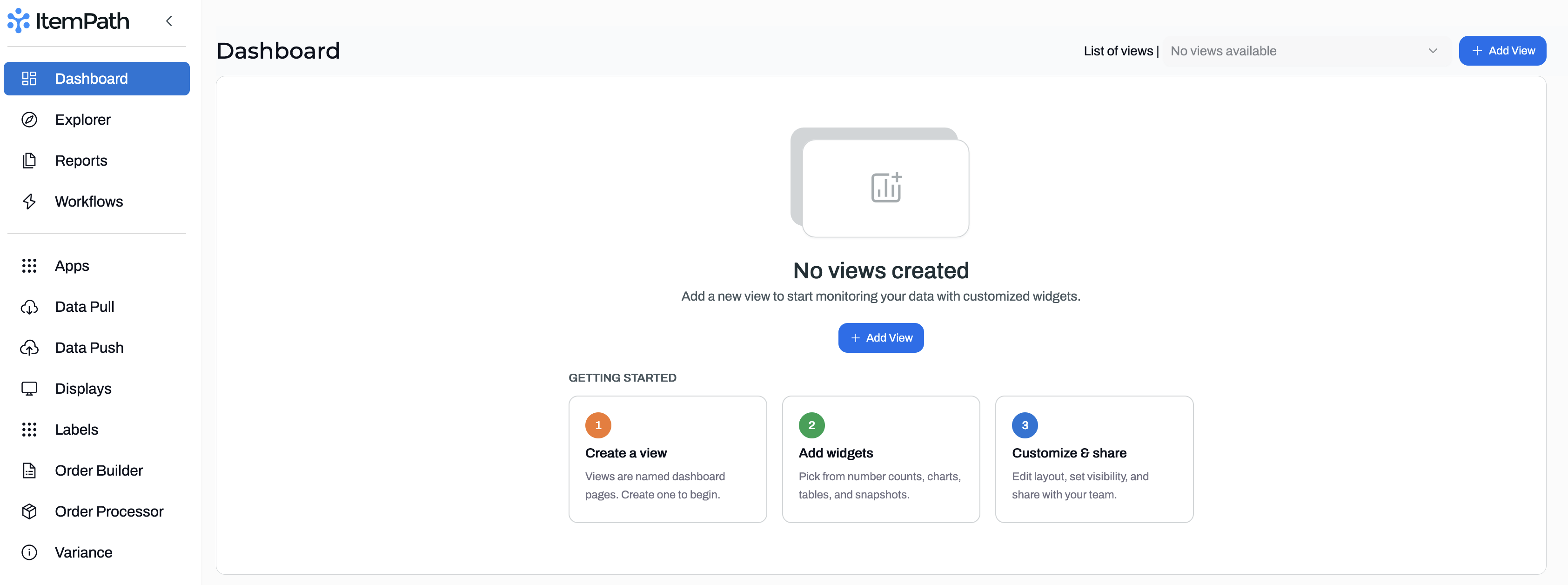Click the Customize & share step card
The height and width of the screenshot is (585, 1568).
pos(1094,459)
